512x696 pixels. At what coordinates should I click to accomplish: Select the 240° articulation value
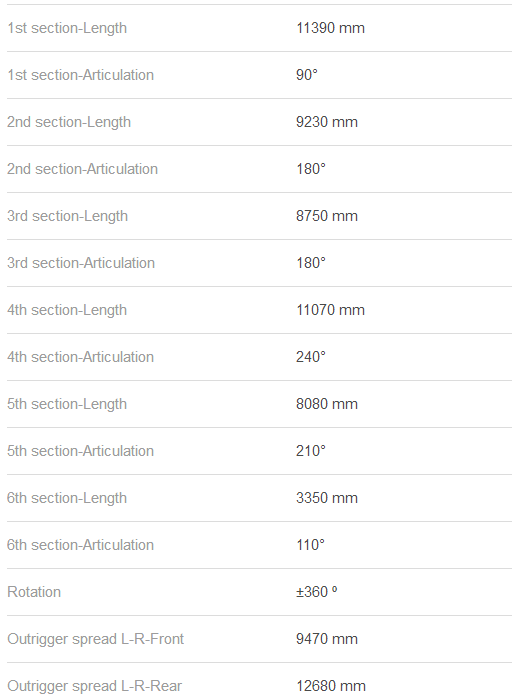[x=311, y=357]
